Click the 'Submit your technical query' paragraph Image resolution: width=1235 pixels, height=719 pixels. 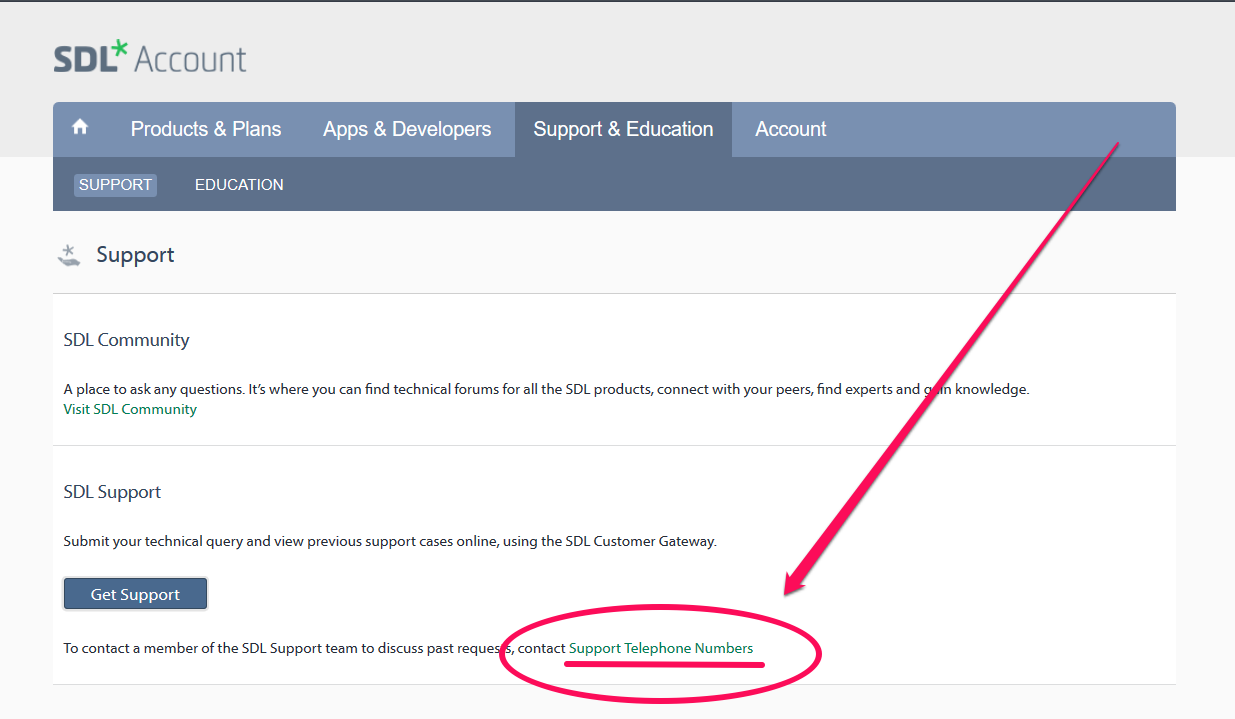pos(390,542)
